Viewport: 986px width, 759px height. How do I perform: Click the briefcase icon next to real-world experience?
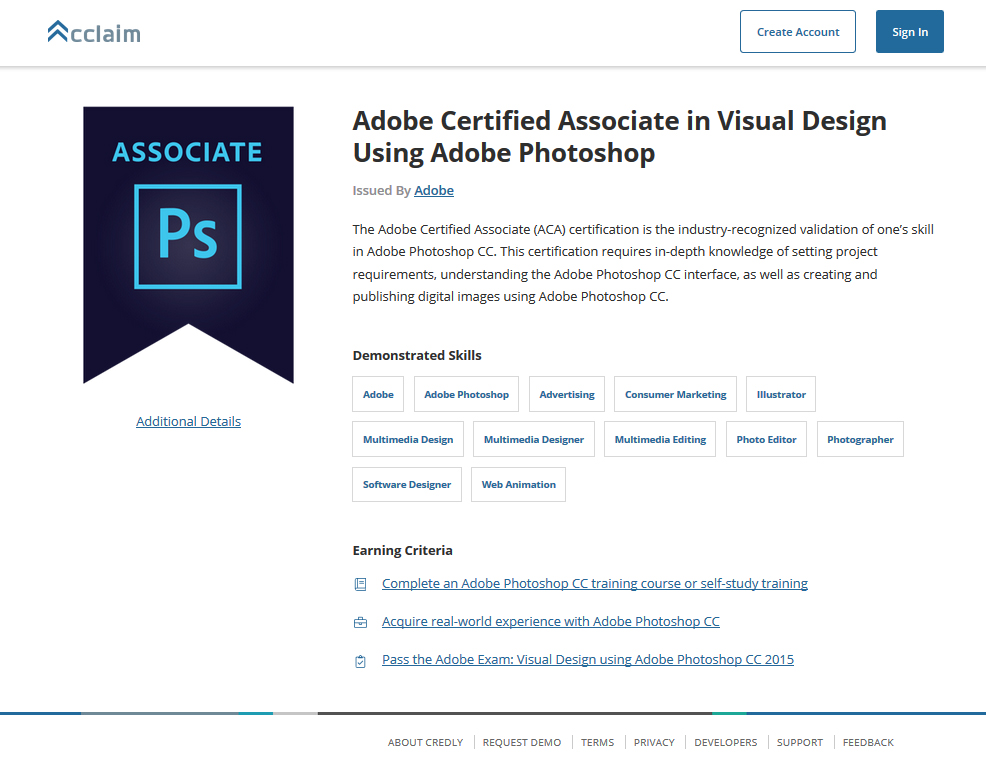[x=360, y=622]
